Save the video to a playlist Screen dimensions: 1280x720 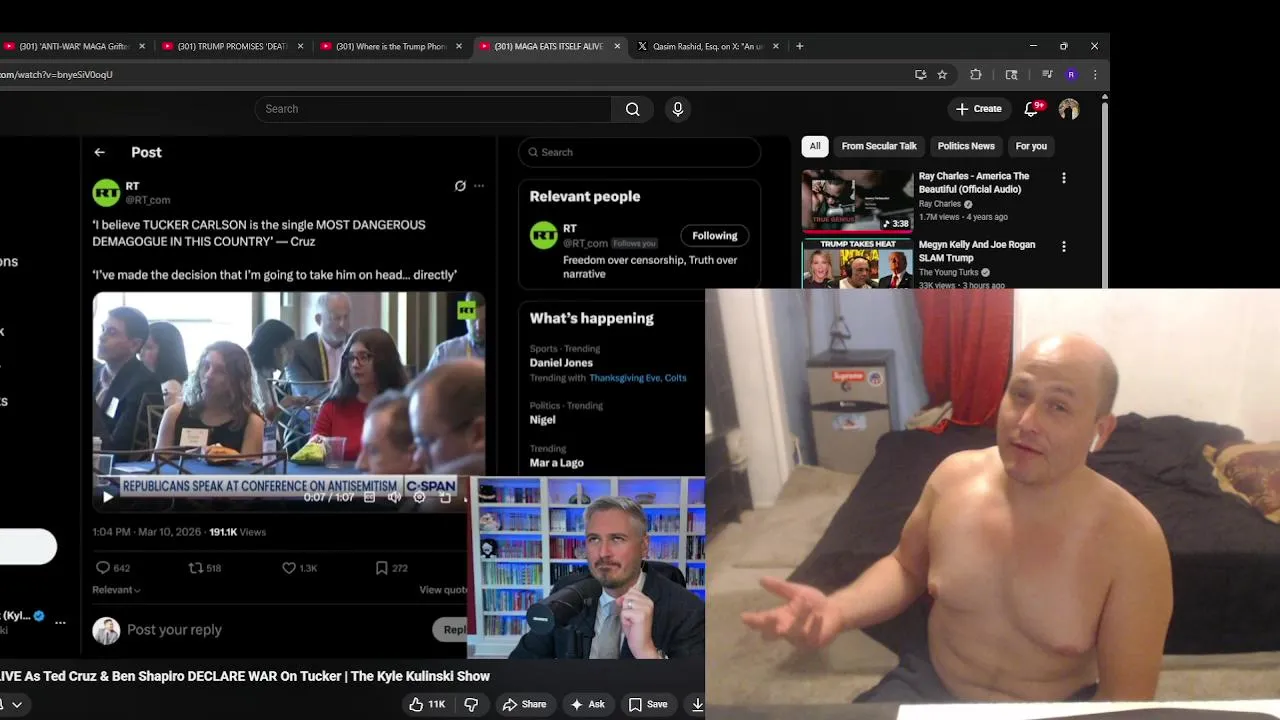[x=648, y=704]
